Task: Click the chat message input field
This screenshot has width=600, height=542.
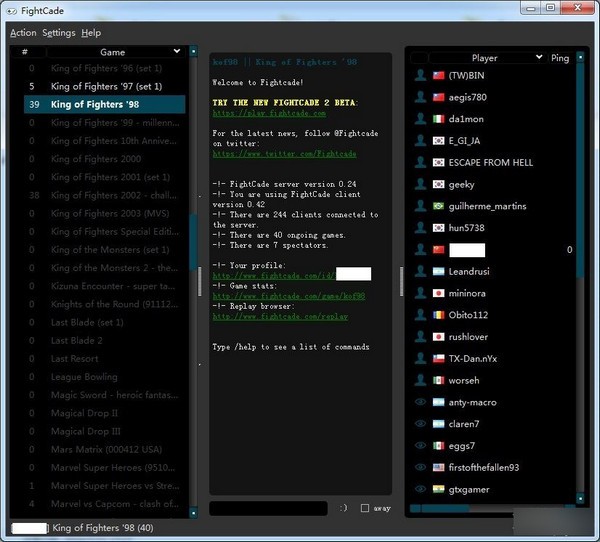Action: tap(268, 508)
